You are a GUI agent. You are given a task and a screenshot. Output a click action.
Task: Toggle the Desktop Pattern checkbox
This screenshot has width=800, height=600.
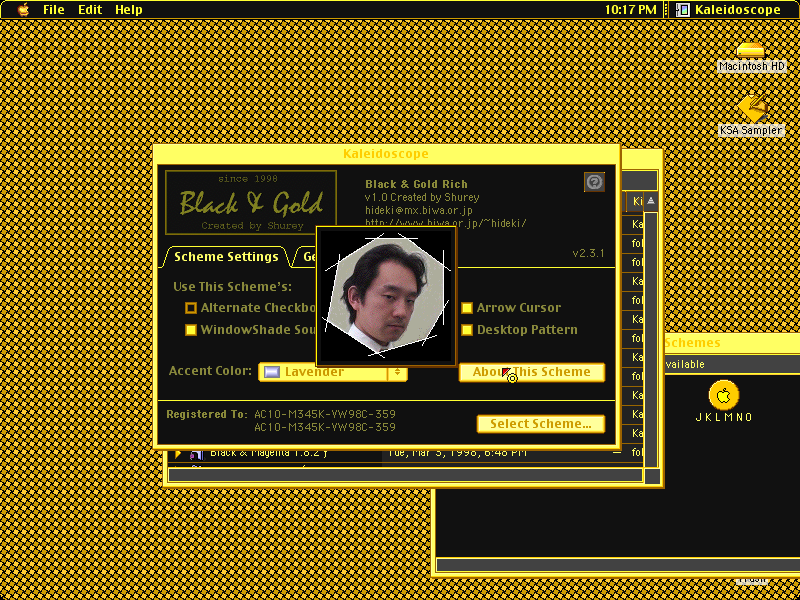467,330
